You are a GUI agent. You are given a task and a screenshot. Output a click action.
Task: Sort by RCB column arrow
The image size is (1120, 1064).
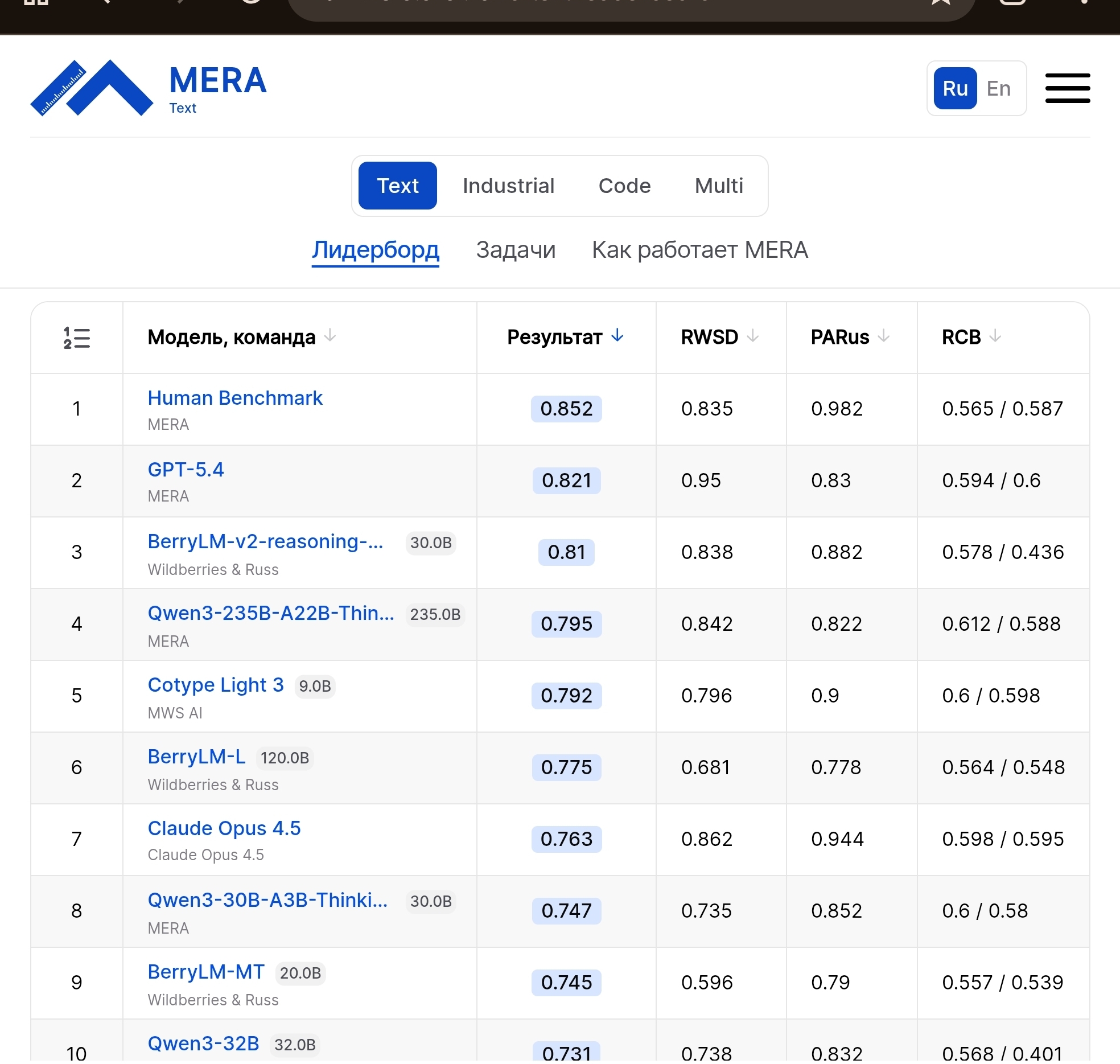coord(995,336)
